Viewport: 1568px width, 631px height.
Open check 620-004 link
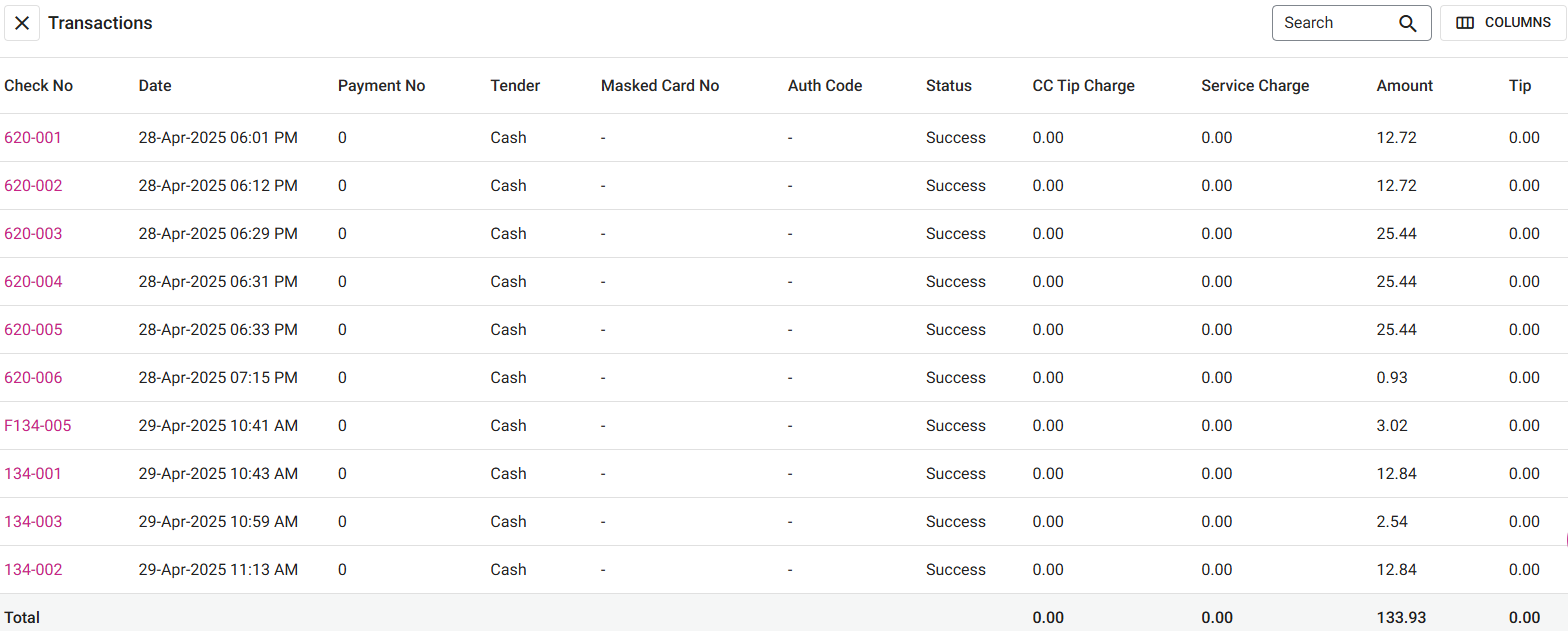33,282
